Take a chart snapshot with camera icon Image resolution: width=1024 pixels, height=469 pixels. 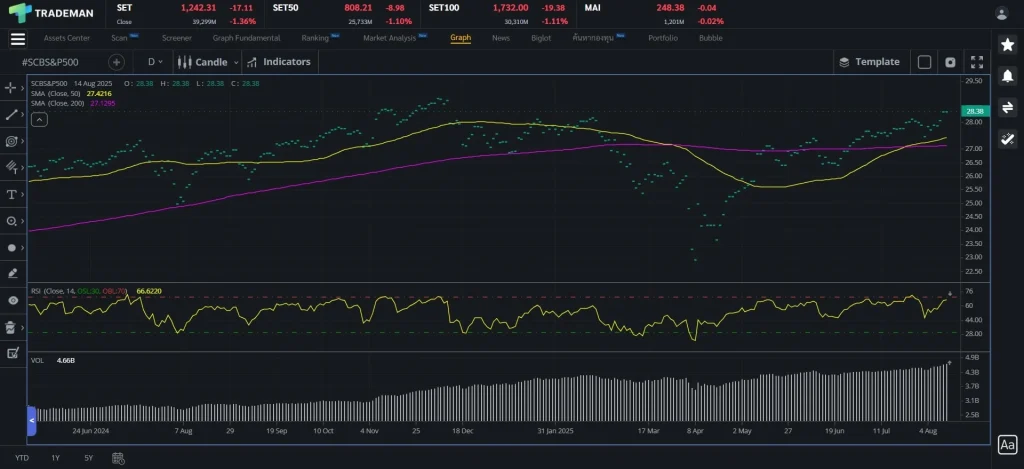point(950,62)
